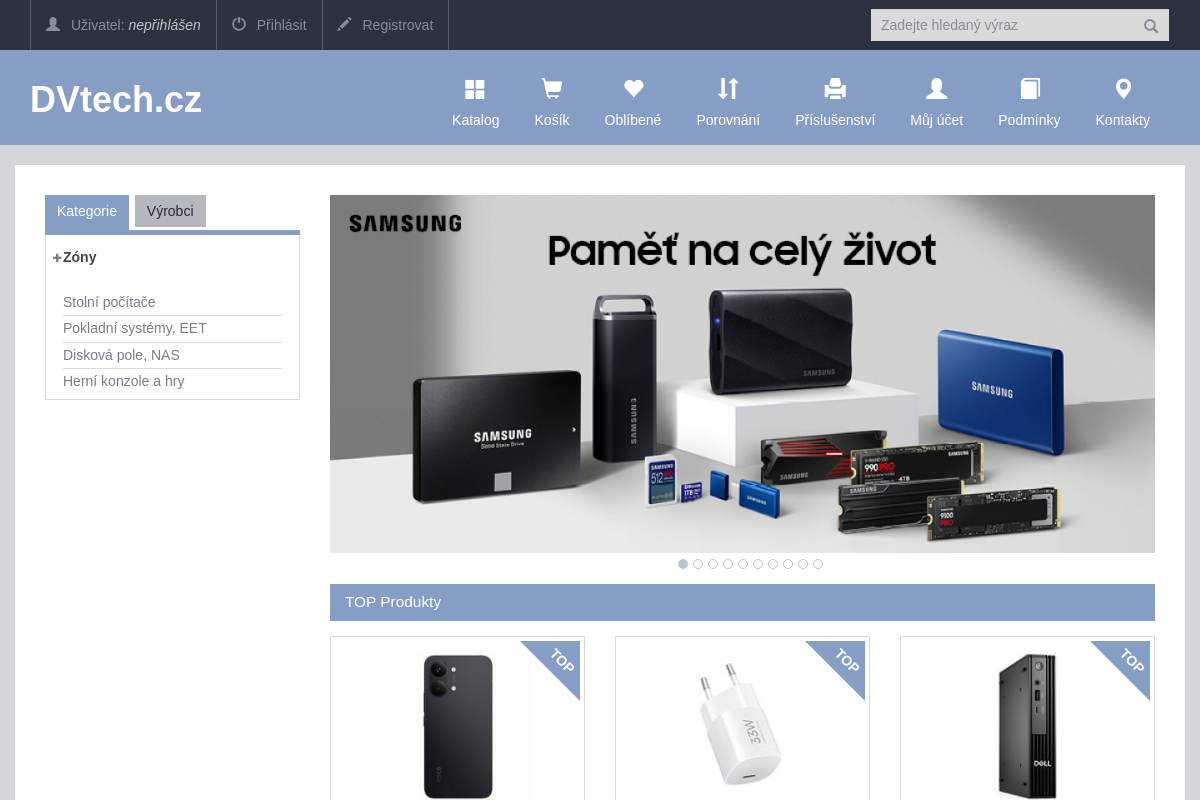Open the Kontakty map pin icon
Viewport: 1200px width, 800px height.
[x=1123, y=89]
